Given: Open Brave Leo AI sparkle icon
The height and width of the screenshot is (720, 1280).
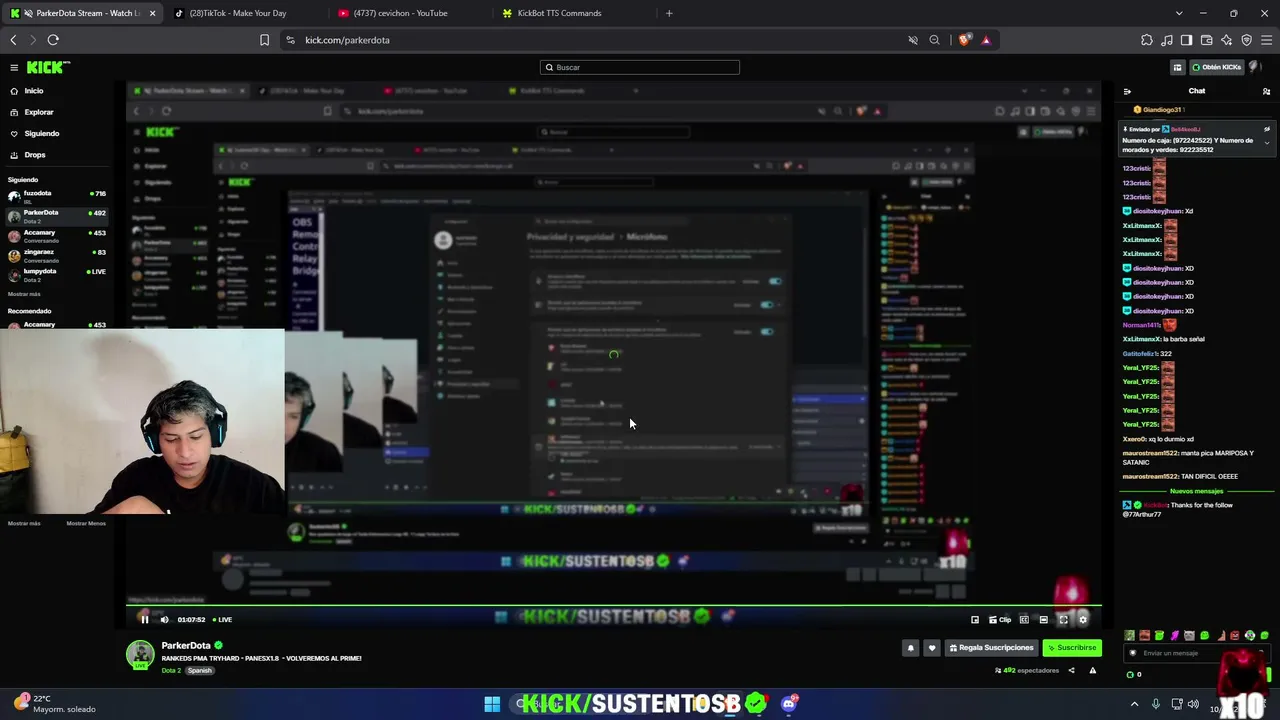Looking at the screenshot, I should click(x=1227, y=40).
